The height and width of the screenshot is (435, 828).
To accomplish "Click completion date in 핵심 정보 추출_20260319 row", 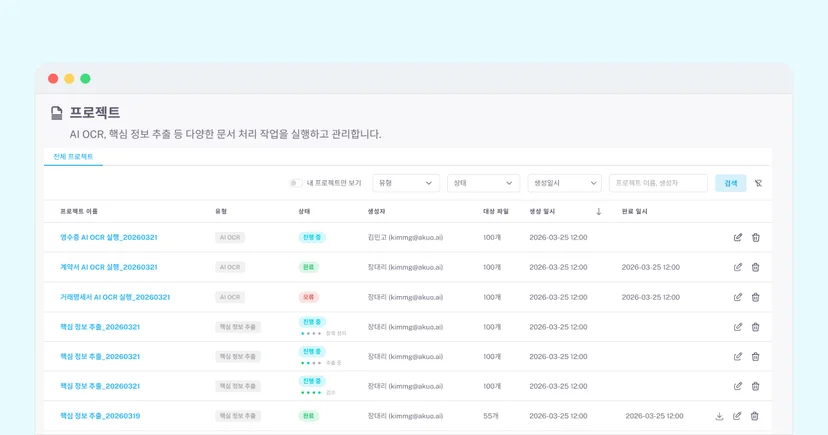I will [x=654, y=416].
